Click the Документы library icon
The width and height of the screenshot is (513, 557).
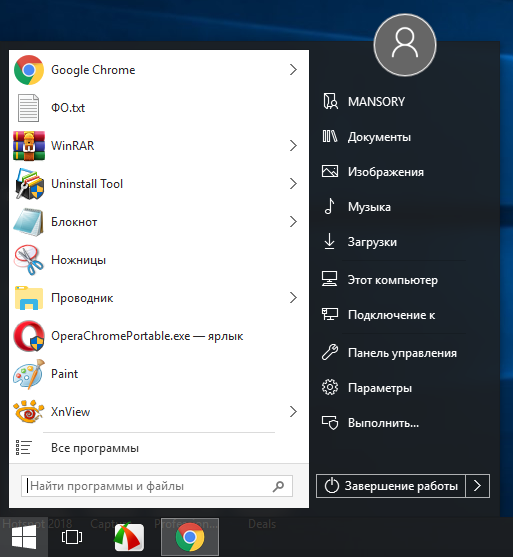[x=330, y=136]
